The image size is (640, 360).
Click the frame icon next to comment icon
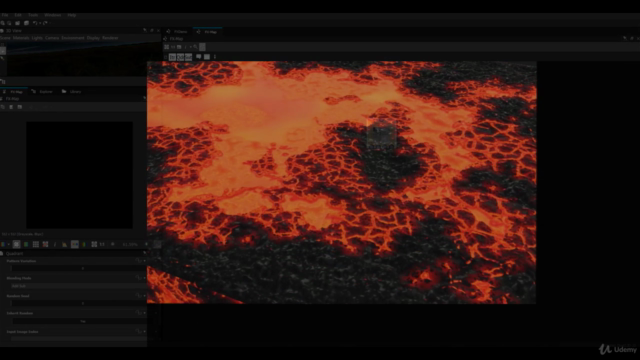click(x=207, y=57)
